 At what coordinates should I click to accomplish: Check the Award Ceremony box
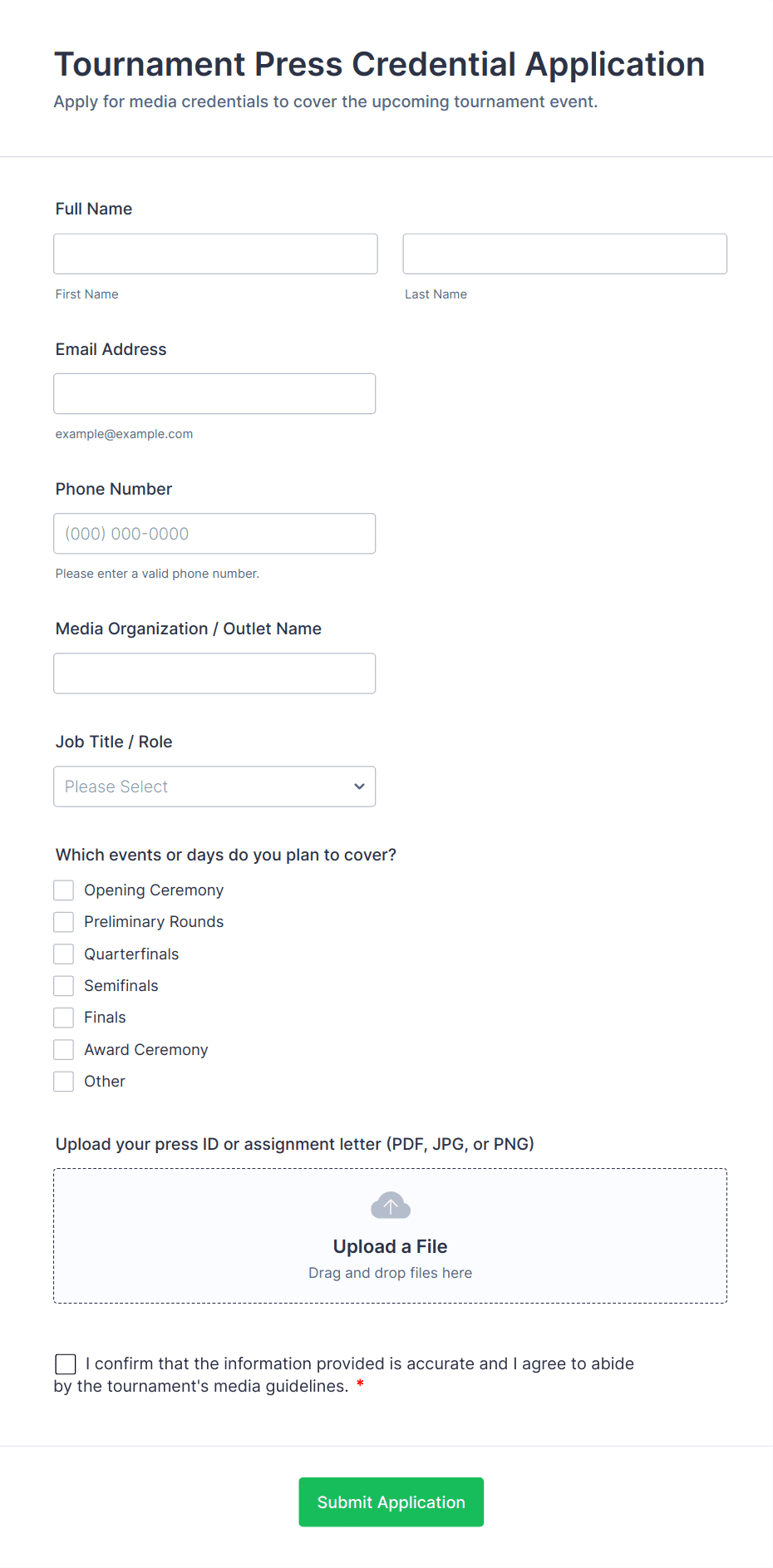point(64,1050)
